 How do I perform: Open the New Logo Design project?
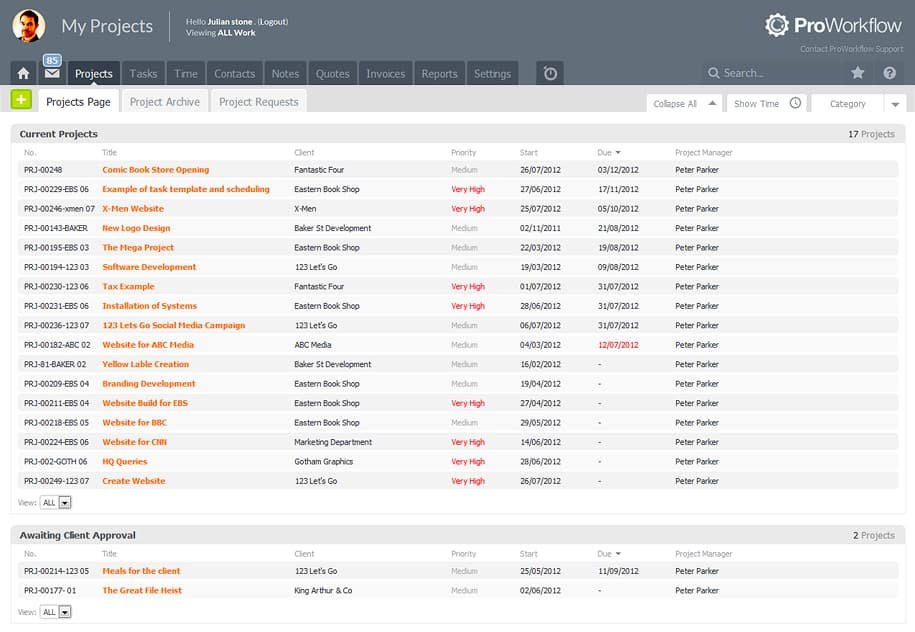[137, 228]
